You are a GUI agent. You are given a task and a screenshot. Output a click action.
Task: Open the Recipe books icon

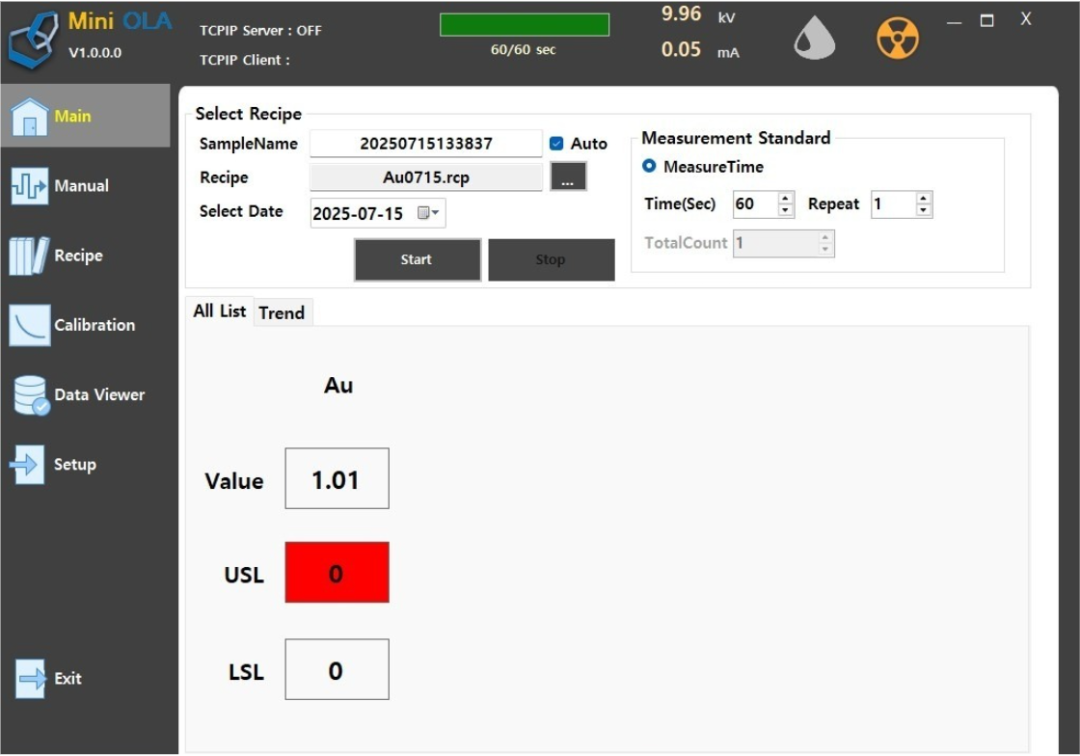point(29,255)
